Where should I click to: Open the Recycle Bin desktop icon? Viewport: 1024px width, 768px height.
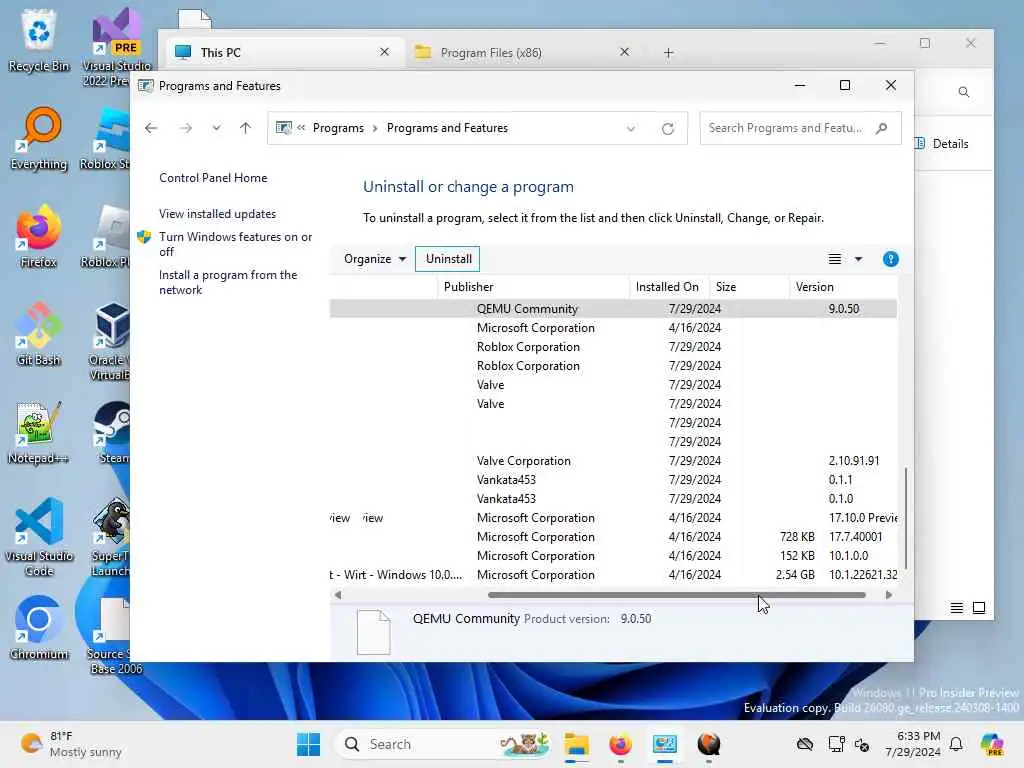point(39,40)
